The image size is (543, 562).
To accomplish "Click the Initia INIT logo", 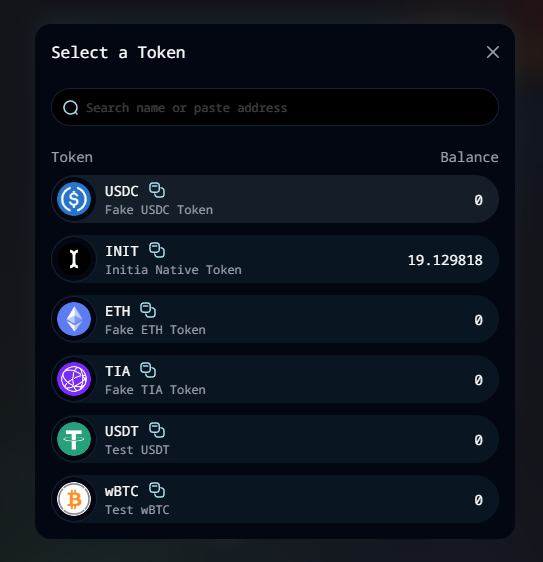I will (x=74, y=259).
